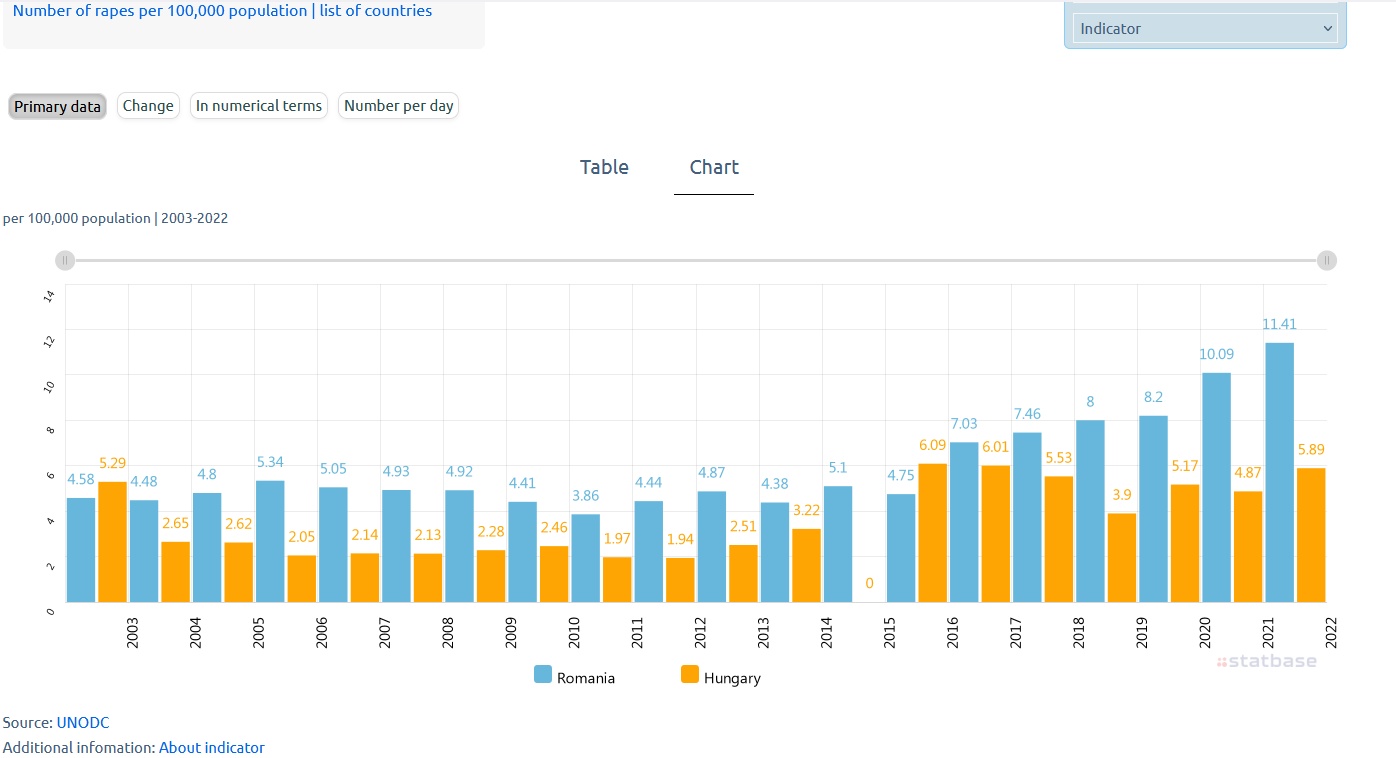The width and height of the screenshot is (1396, 758).
Task: Toggle the Romania series legend label
Action: [x=586, y=678]
